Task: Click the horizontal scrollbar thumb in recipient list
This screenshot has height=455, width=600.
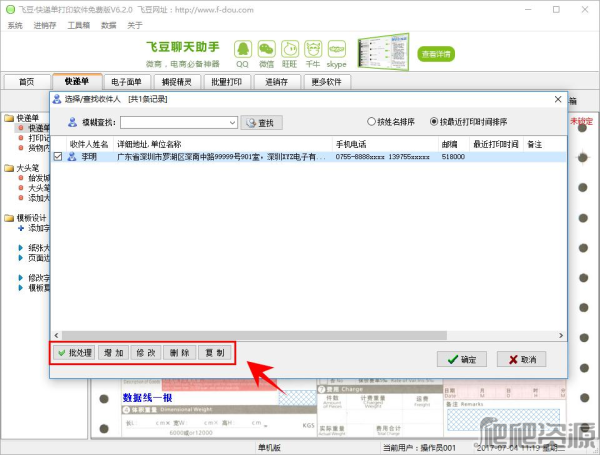Action: click(x=254, y=335)
